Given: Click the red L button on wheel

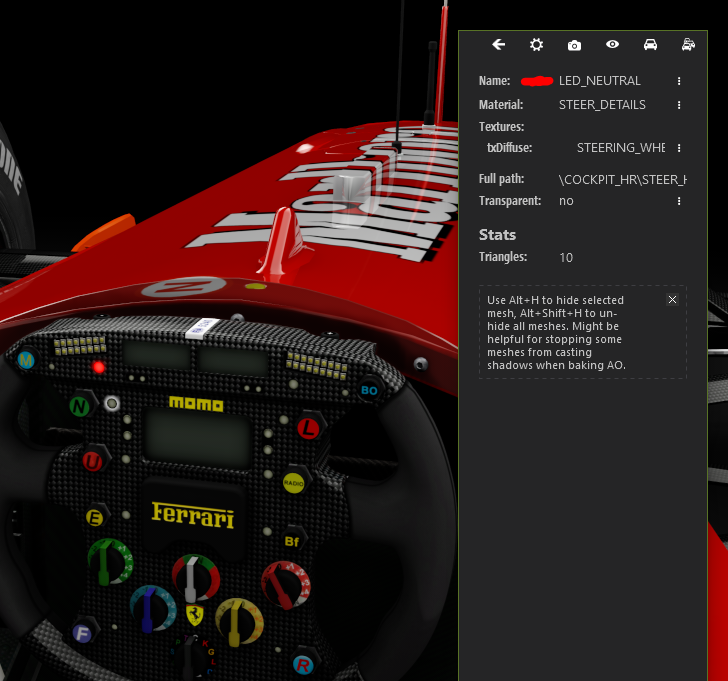Looking at the screenshot, I should 309,428.
